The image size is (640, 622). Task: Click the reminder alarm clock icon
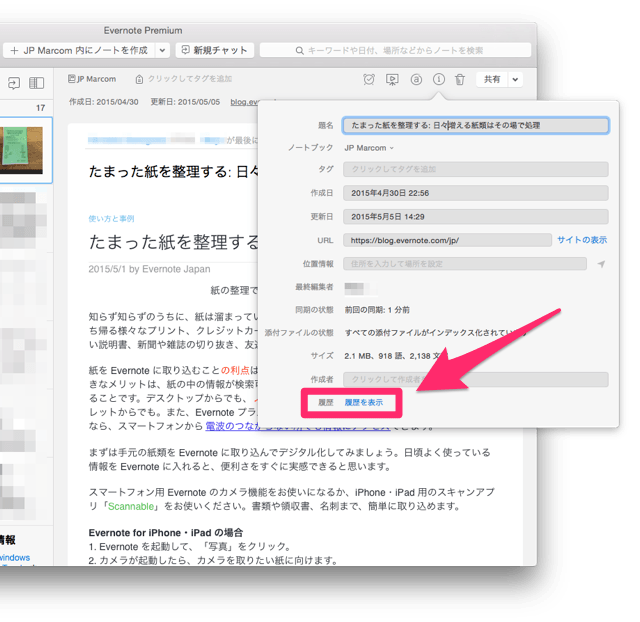click(369, 79)
